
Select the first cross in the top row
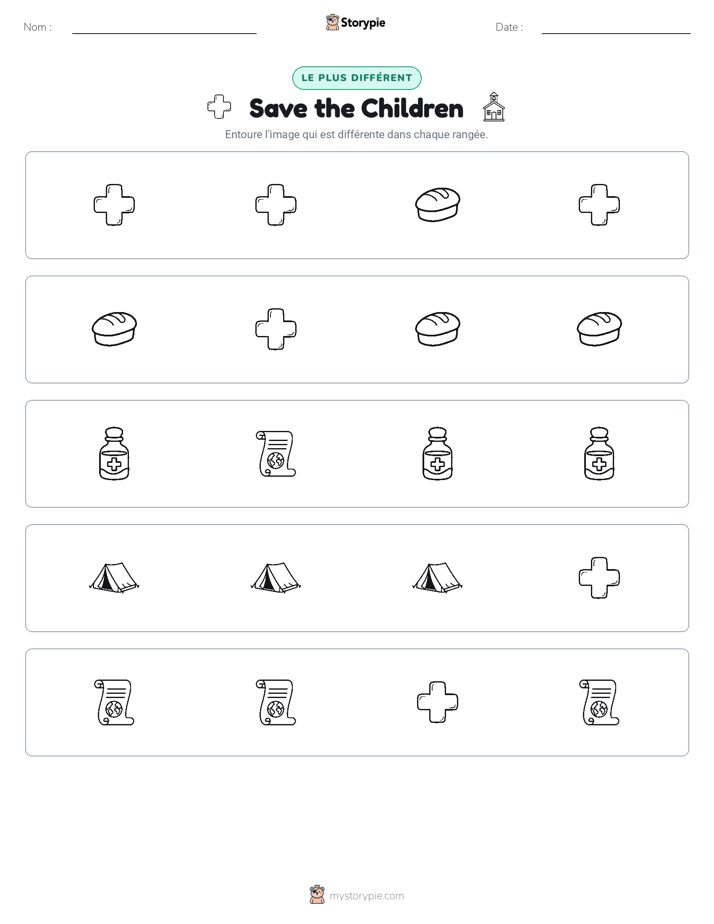pos(114,204)
